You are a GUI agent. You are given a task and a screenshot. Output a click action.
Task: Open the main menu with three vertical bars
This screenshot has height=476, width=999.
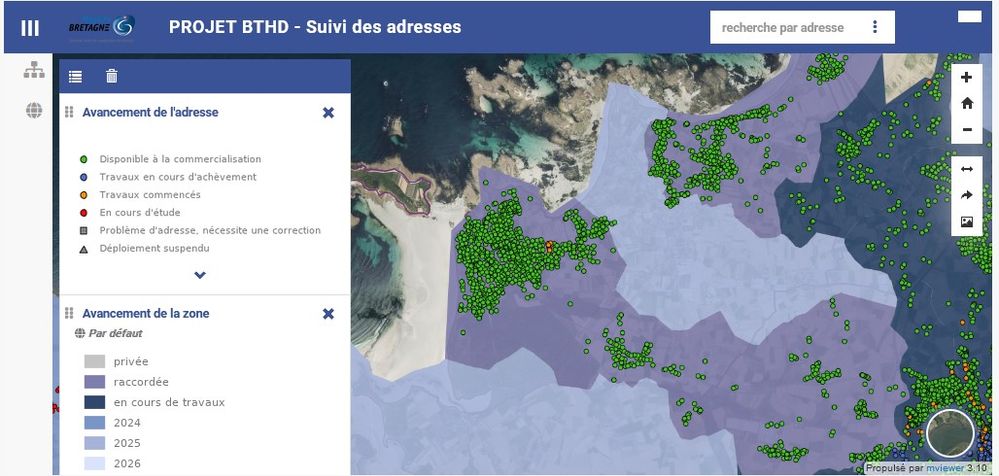[x=30, y=28]
